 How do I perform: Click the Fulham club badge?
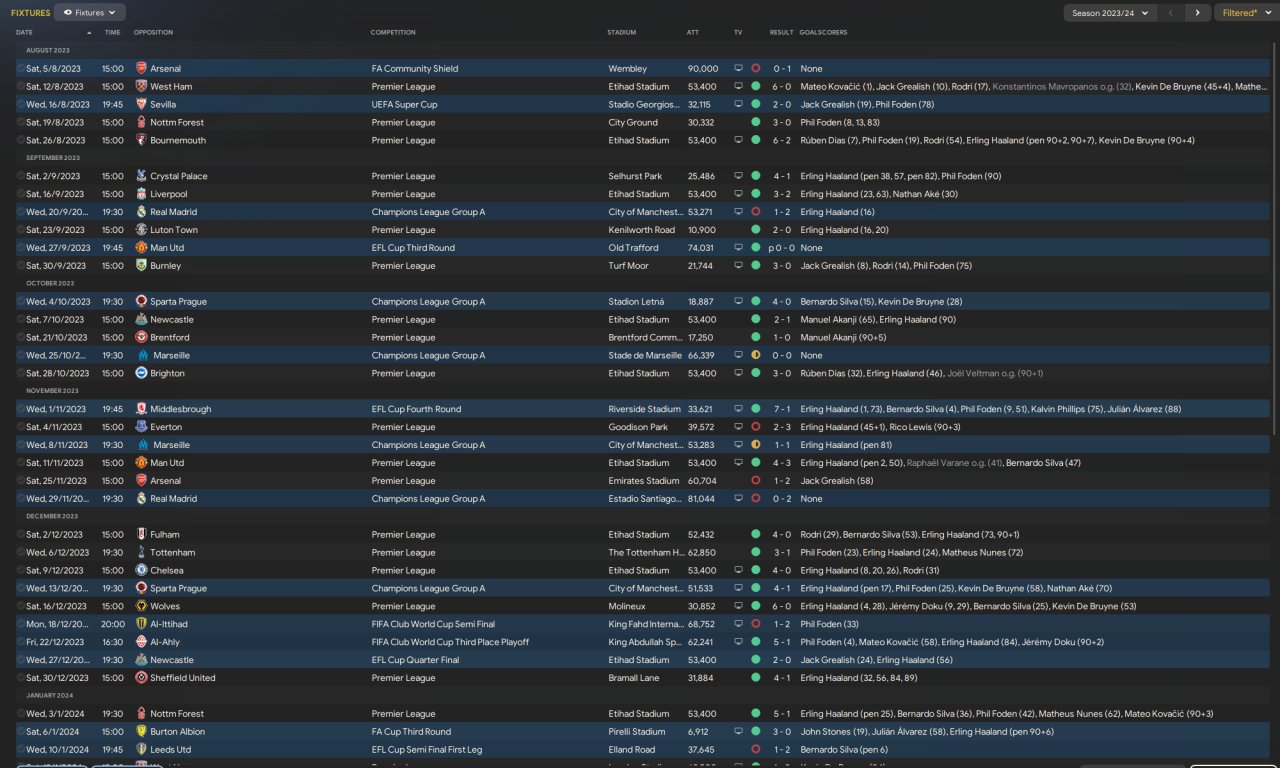pos(141,535)
